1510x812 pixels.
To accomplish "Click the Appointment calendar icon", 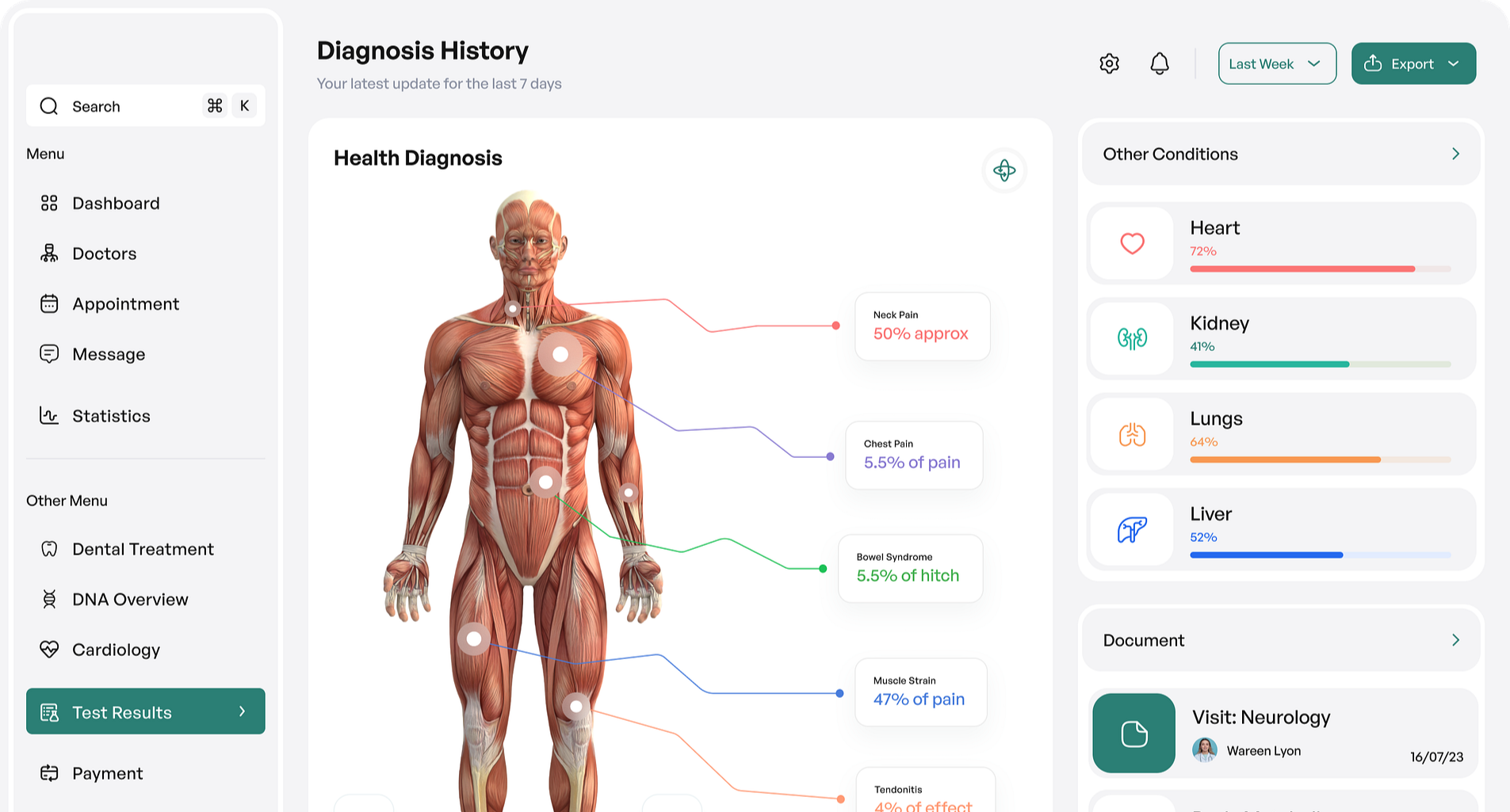I will pos(49,303).
